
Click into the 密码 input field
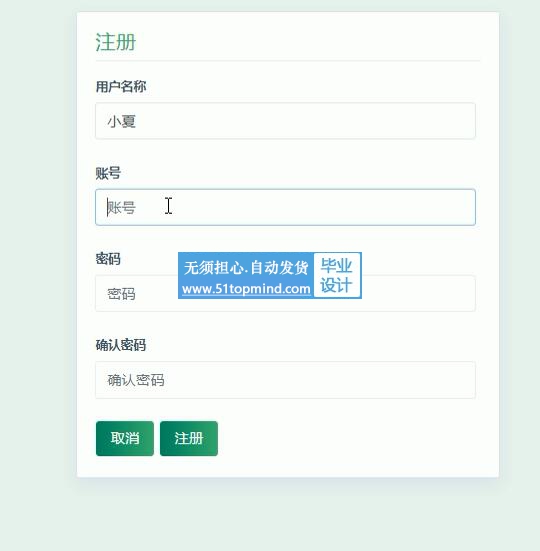point(285,293)
